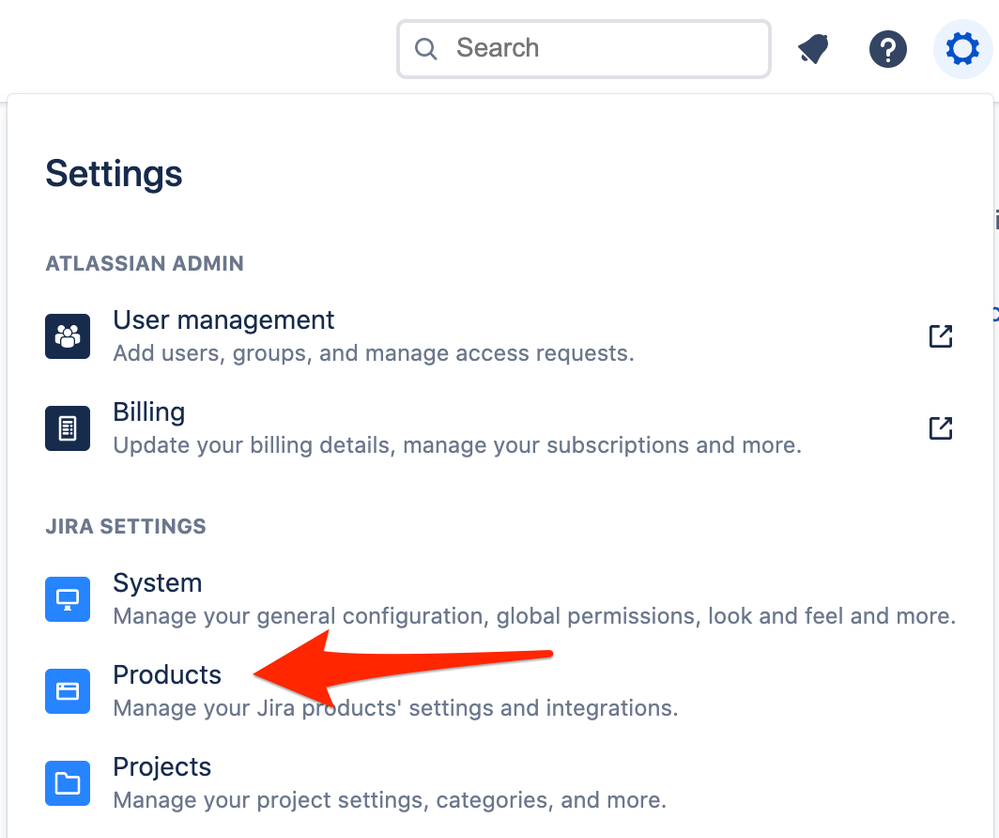Click the JIRA SETTINGS section heading
This screenshot has height=838, width=999.
point(126,526)
